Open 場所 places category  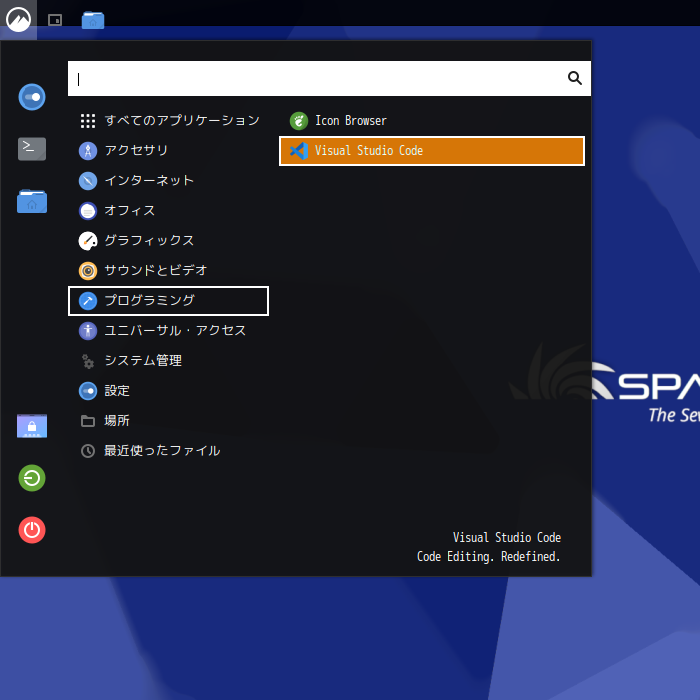pos(168,421)
